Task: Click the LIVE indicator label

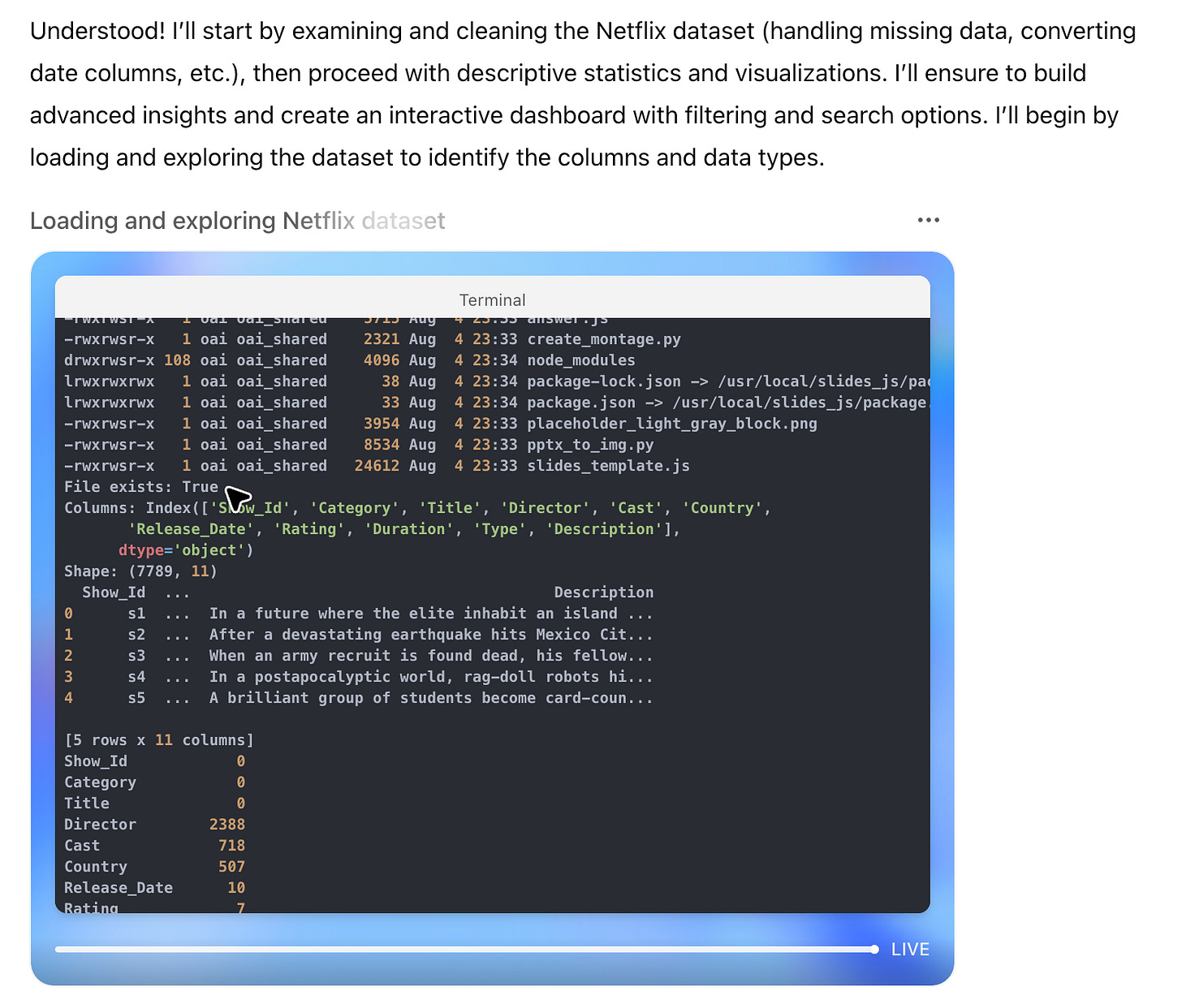Action: [910, 950]
